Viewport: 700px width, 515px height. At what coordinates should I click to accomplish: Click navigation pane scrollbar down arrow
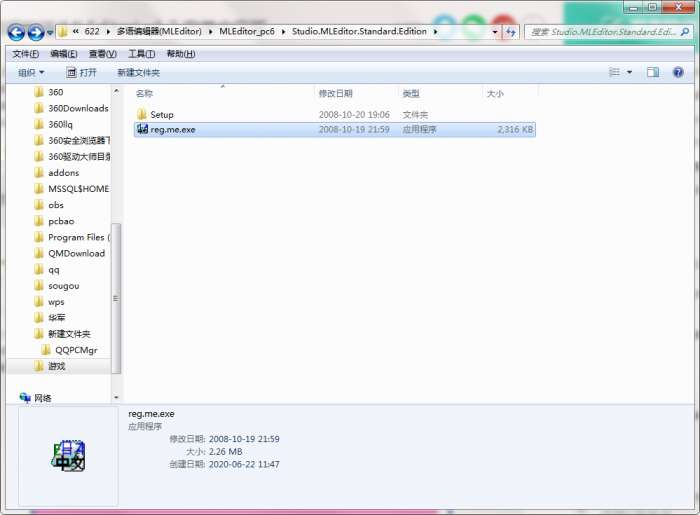click(x=116, y=397)
